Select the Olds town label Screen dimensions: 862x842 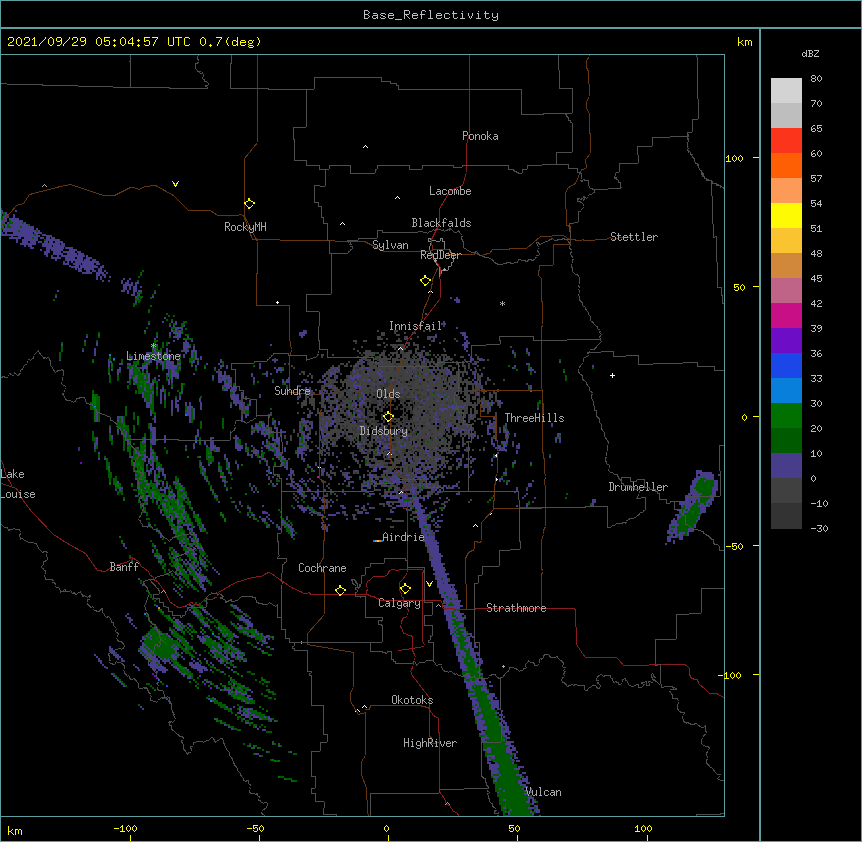point(388,394)
